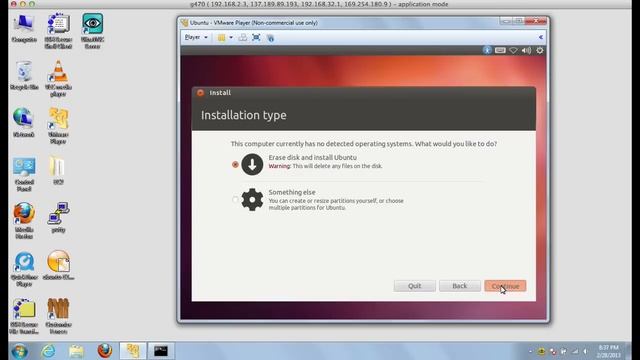640x360 pixels.
Task: Open Network desktop icon
Action: click(23, 123)
